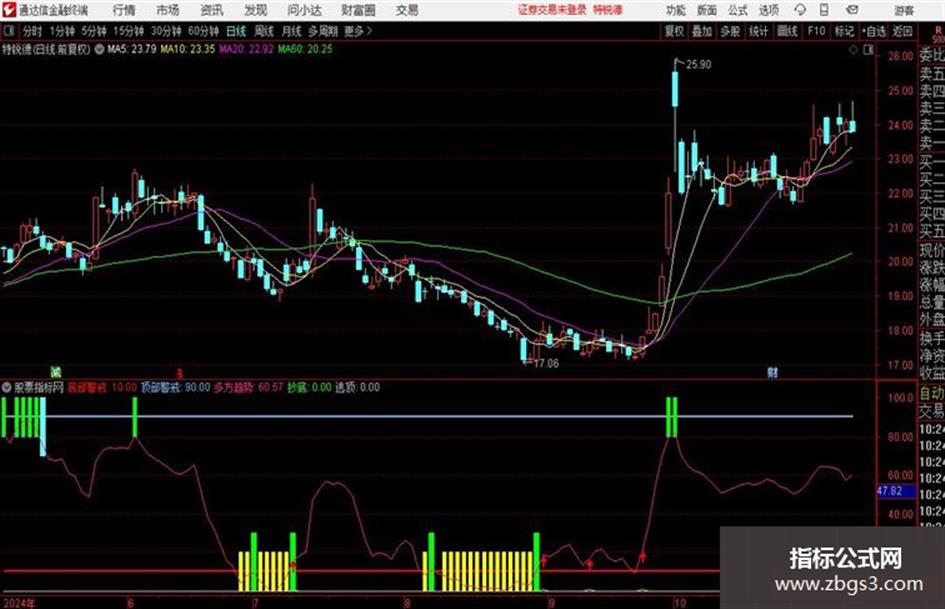
Task: Click the diamond icon above chart
Action: pyautogui.click(x=853, y=50)
